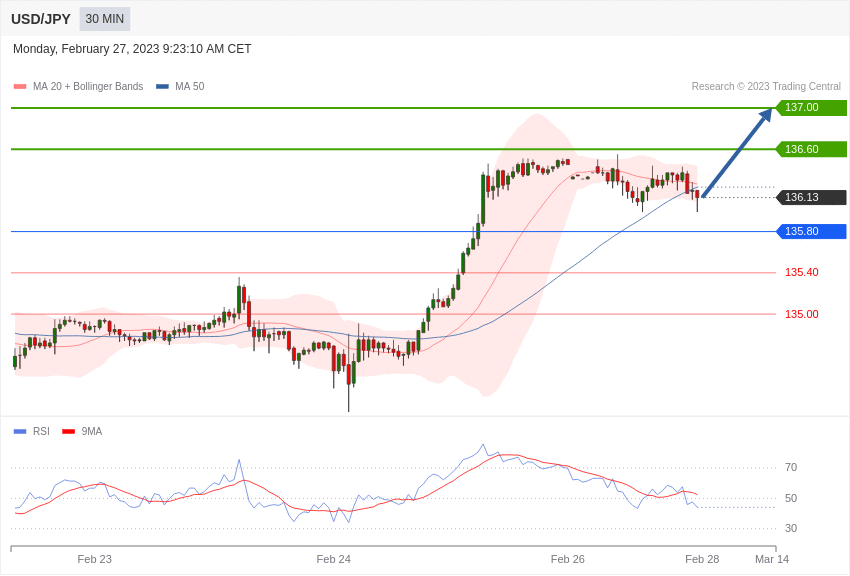
Task: Click the Feb 24 date axis label
Action: tap(333, 559)
